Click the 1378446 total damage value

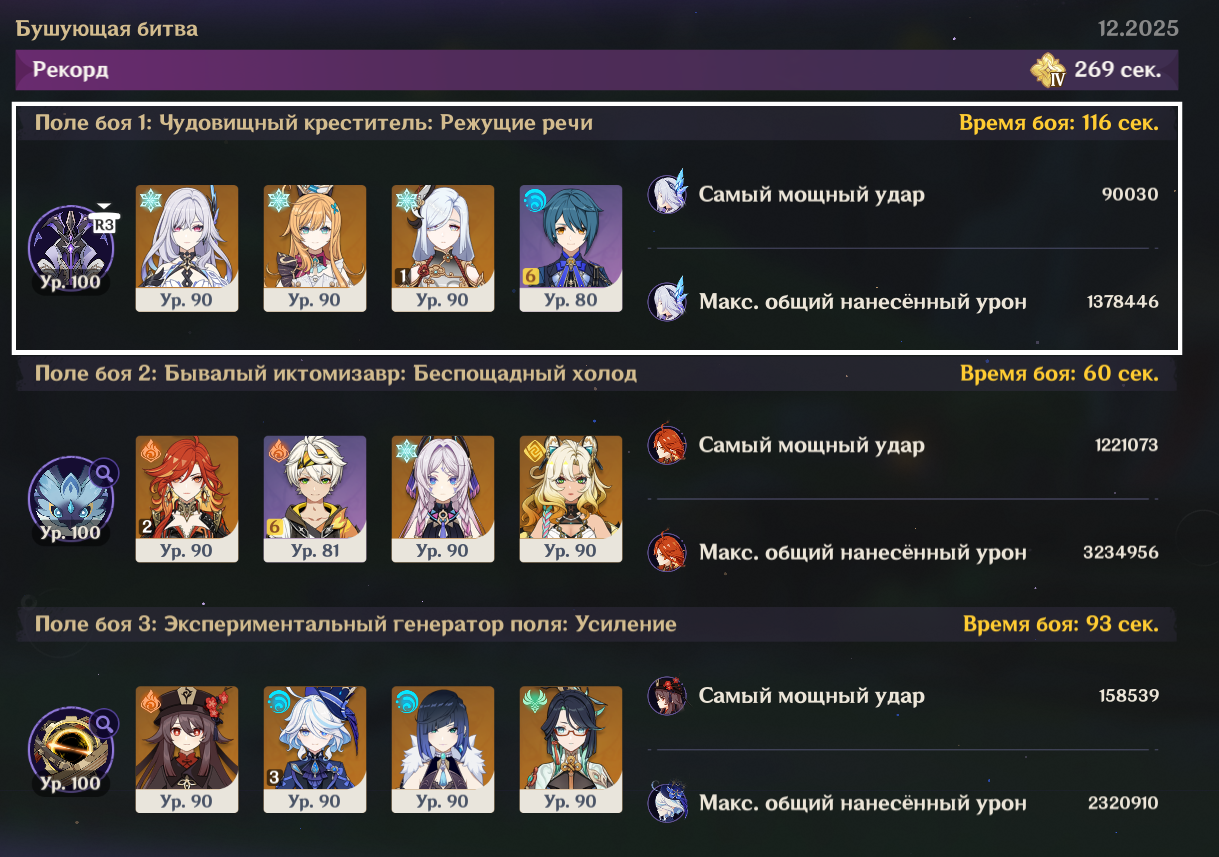coord(1122,301)
